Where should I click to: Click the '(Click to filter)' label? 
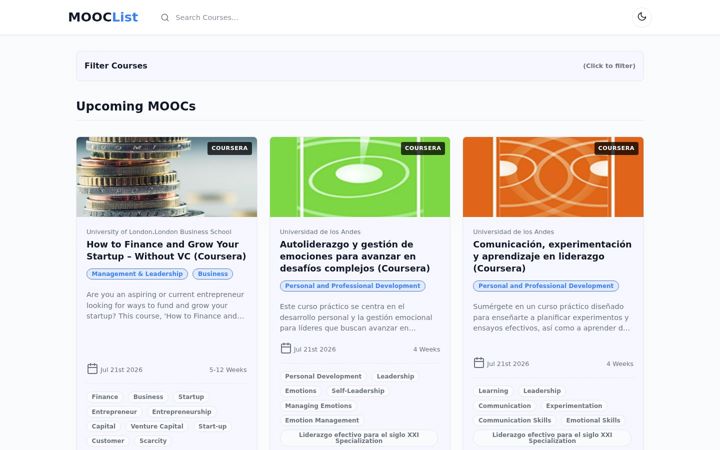click(609, 66)
